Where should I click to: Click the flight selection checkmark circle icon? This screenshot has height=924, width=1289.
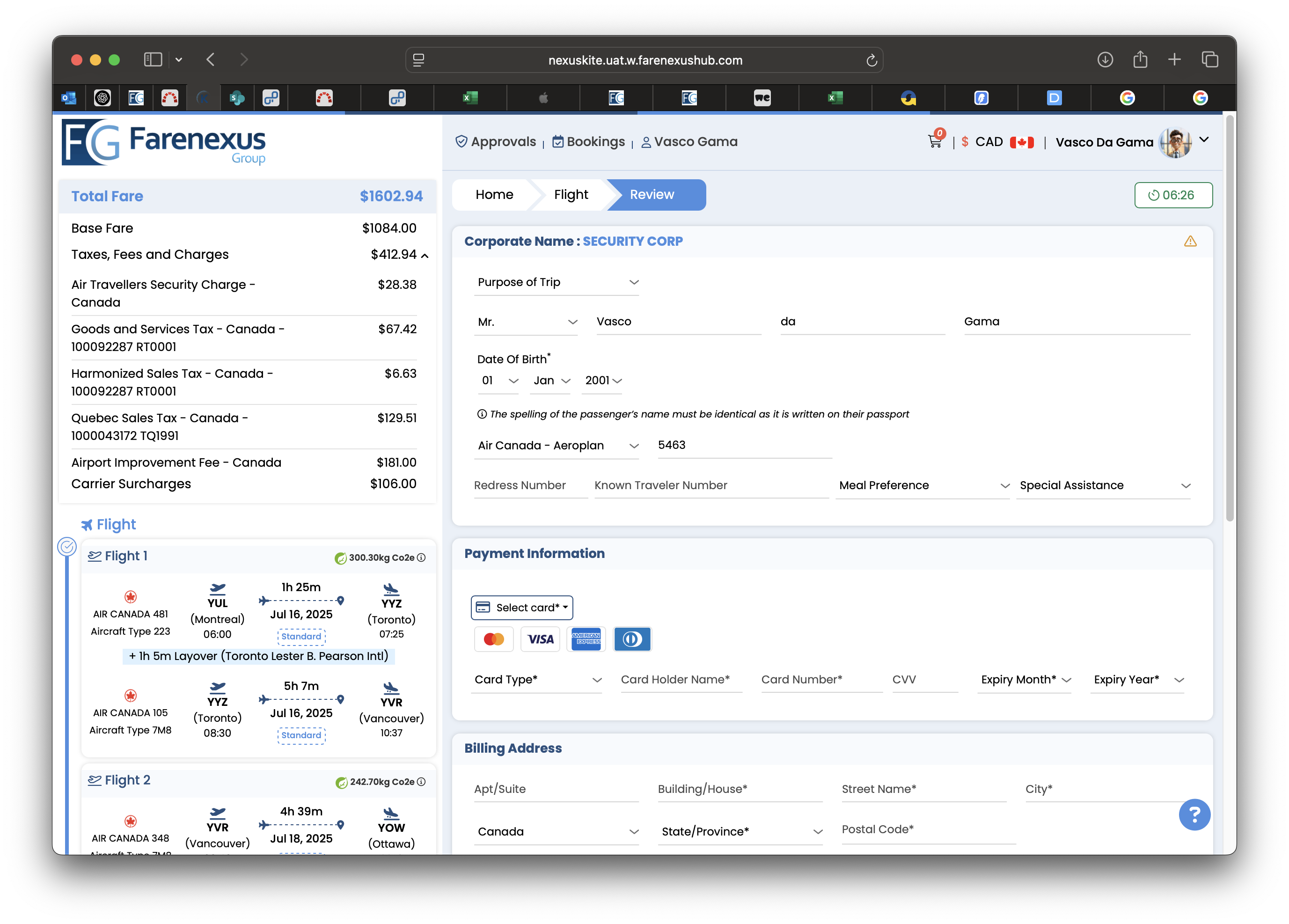click(x=67, y=547)
